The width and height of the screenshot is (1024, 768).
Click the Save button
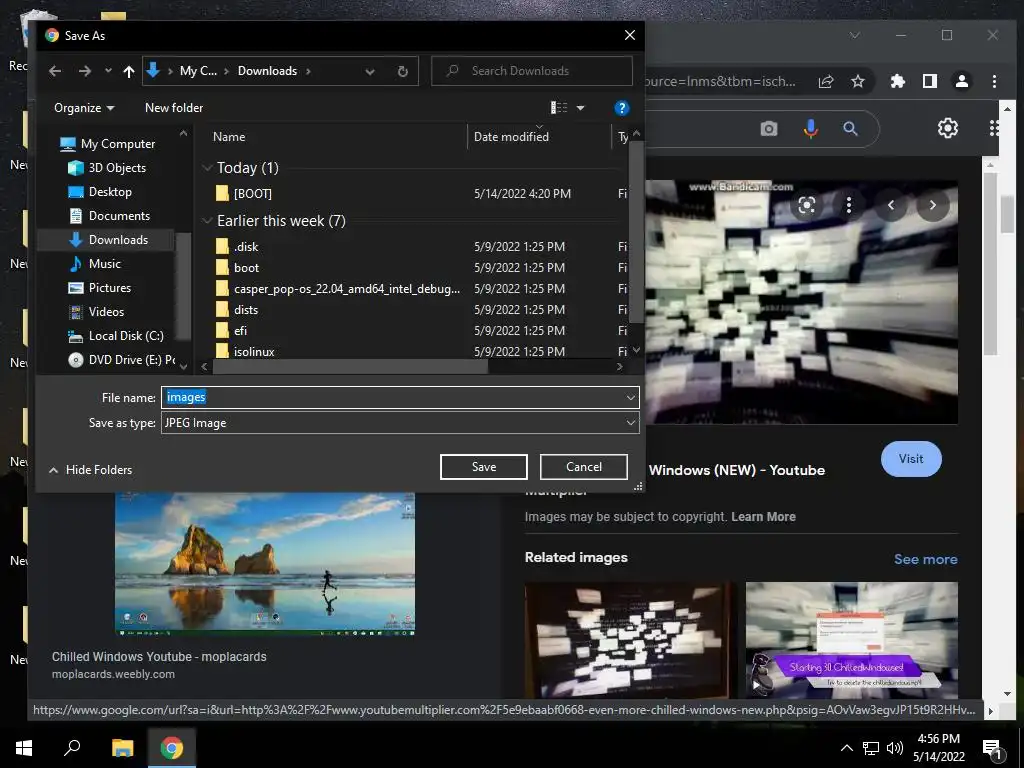pos(484,467)
